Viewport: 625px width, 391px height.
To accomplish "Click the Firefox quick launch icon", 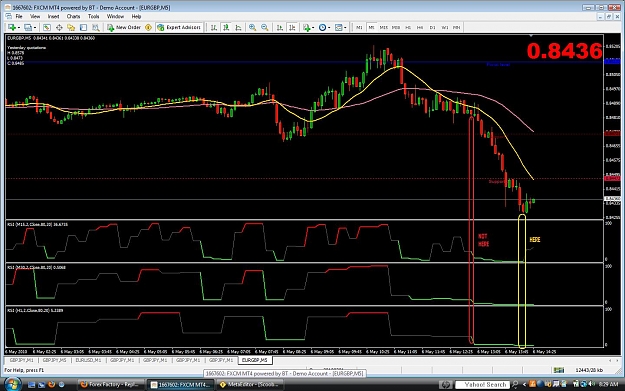I will (x=51, y=385).
